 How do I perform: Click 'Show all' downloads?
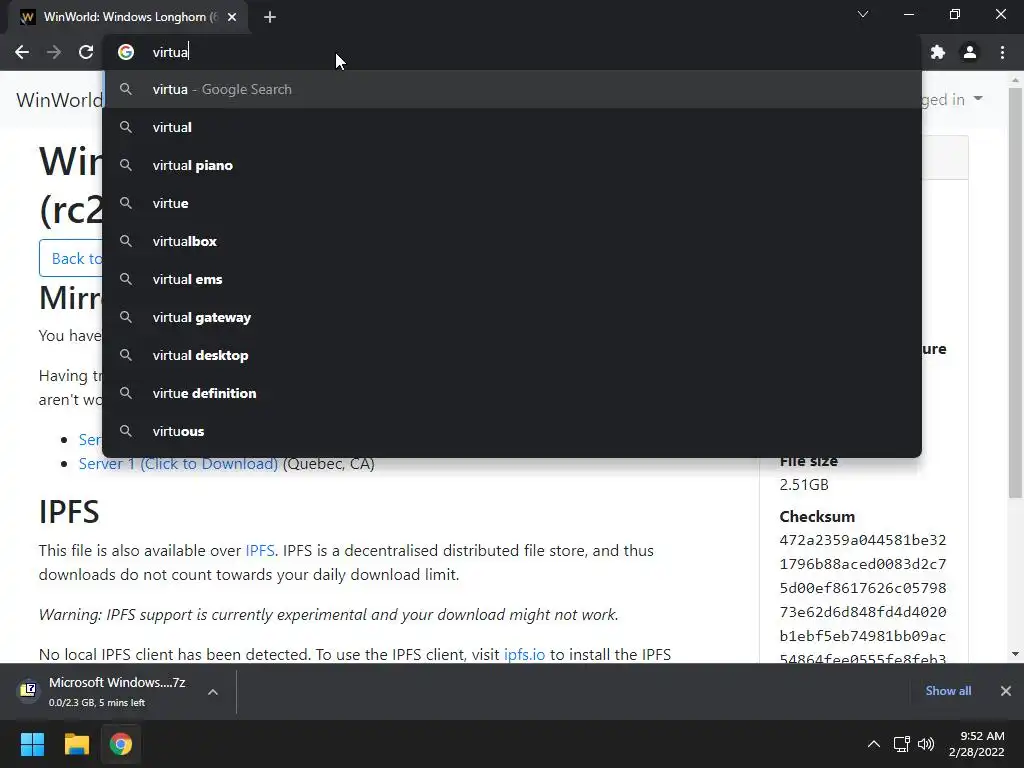click(x=948, y=691)
